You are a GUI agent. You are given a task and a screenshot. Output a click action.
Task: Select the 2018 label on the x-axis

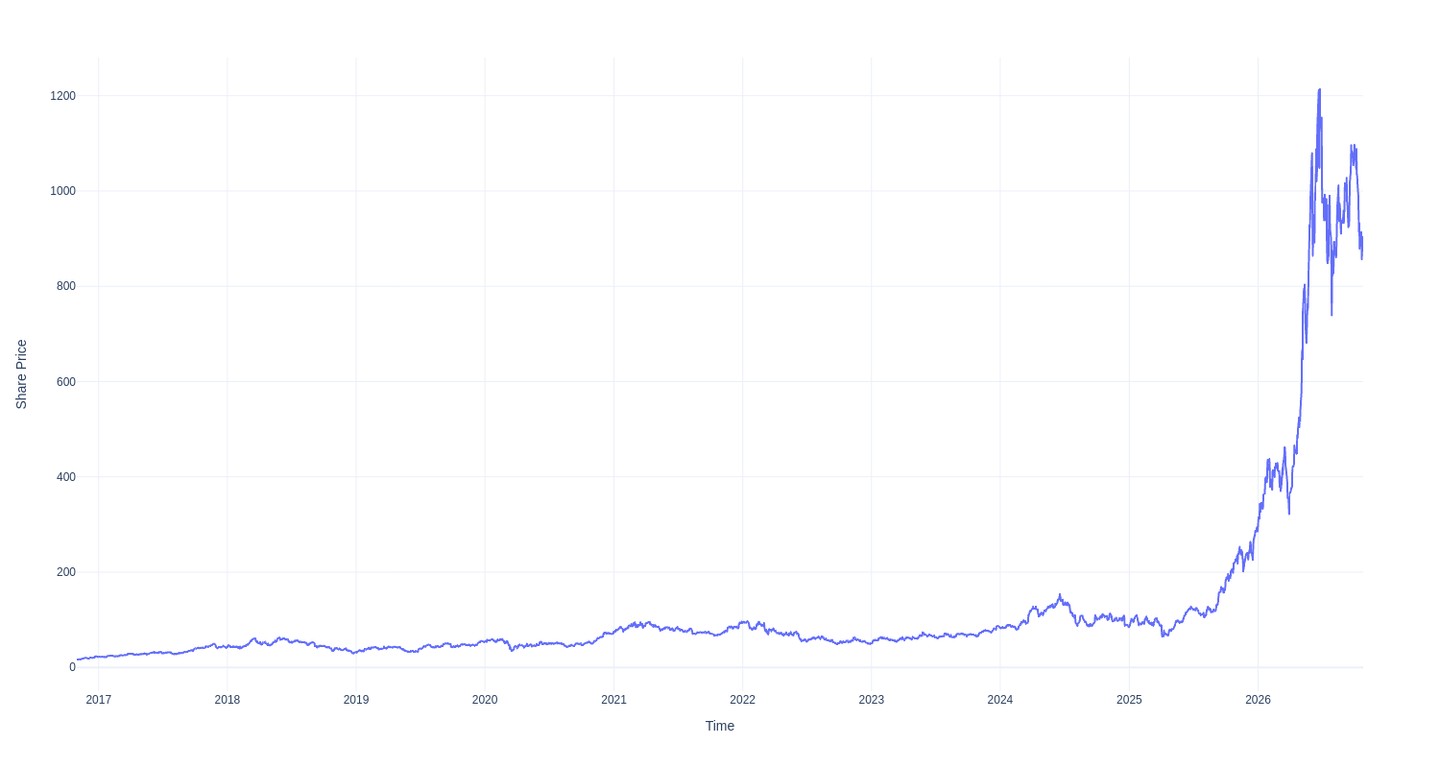227,700
